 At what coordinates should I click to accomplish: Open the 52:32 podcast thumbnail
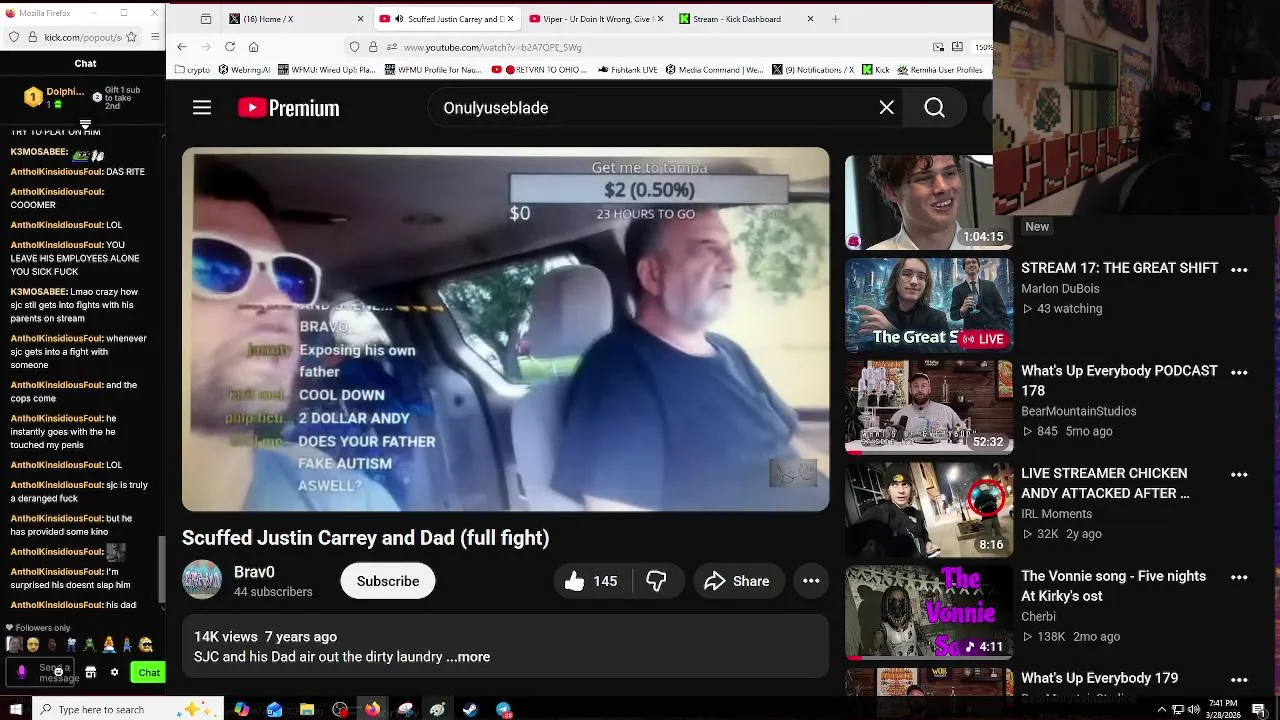pyautogui.click(x=928, y=407)
